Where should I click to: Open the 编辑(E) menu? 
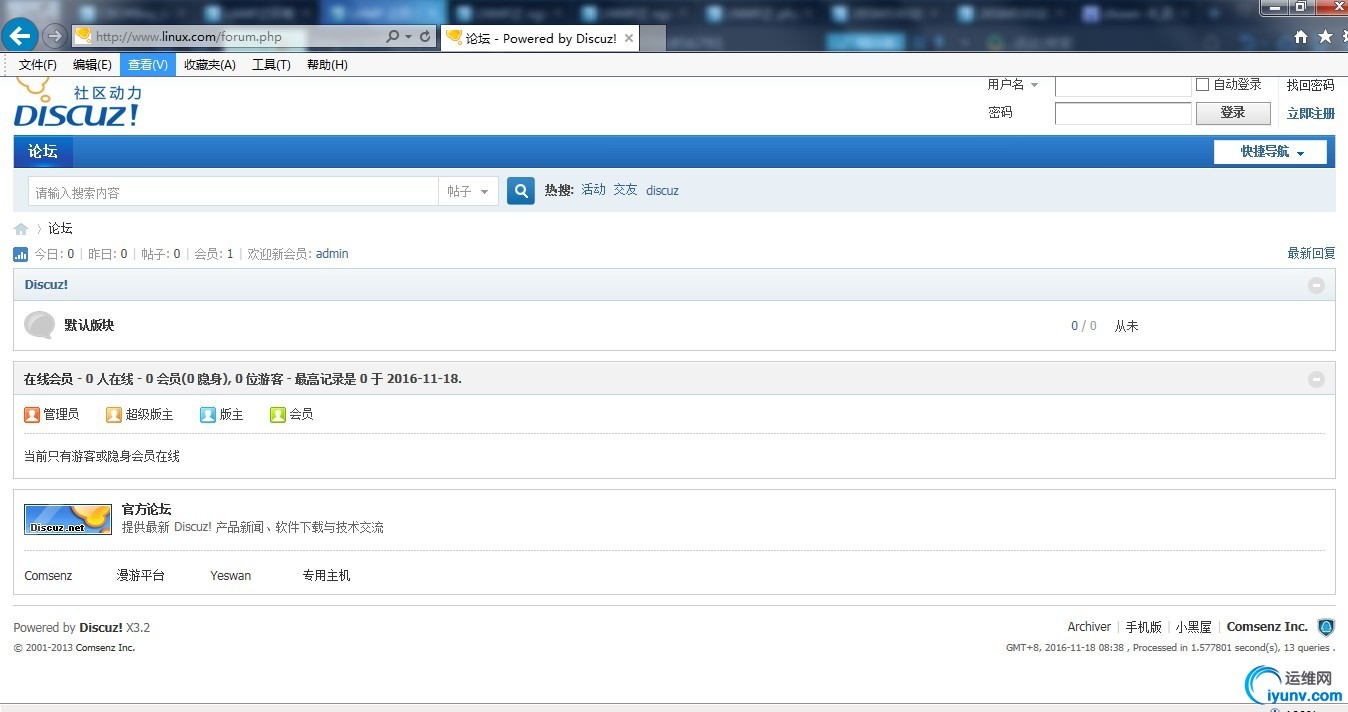(x=92, y=65)
